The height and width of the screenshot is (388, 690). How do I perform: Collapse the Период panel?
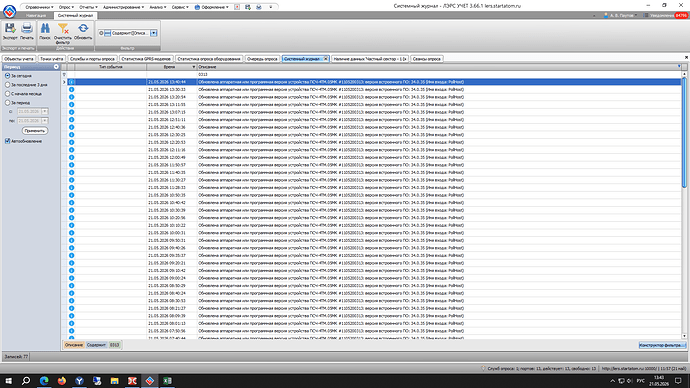point(56,67)
